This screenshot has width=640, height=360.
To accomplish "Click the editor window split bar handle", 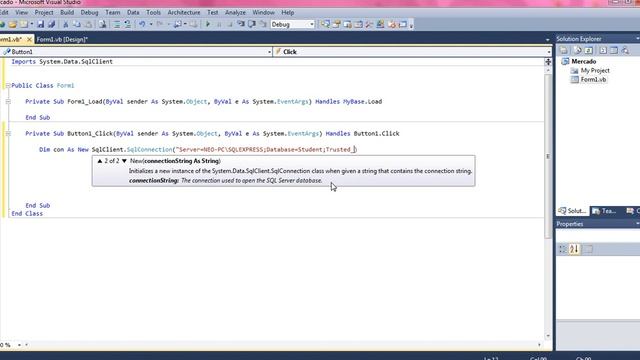I will point(548,62).
